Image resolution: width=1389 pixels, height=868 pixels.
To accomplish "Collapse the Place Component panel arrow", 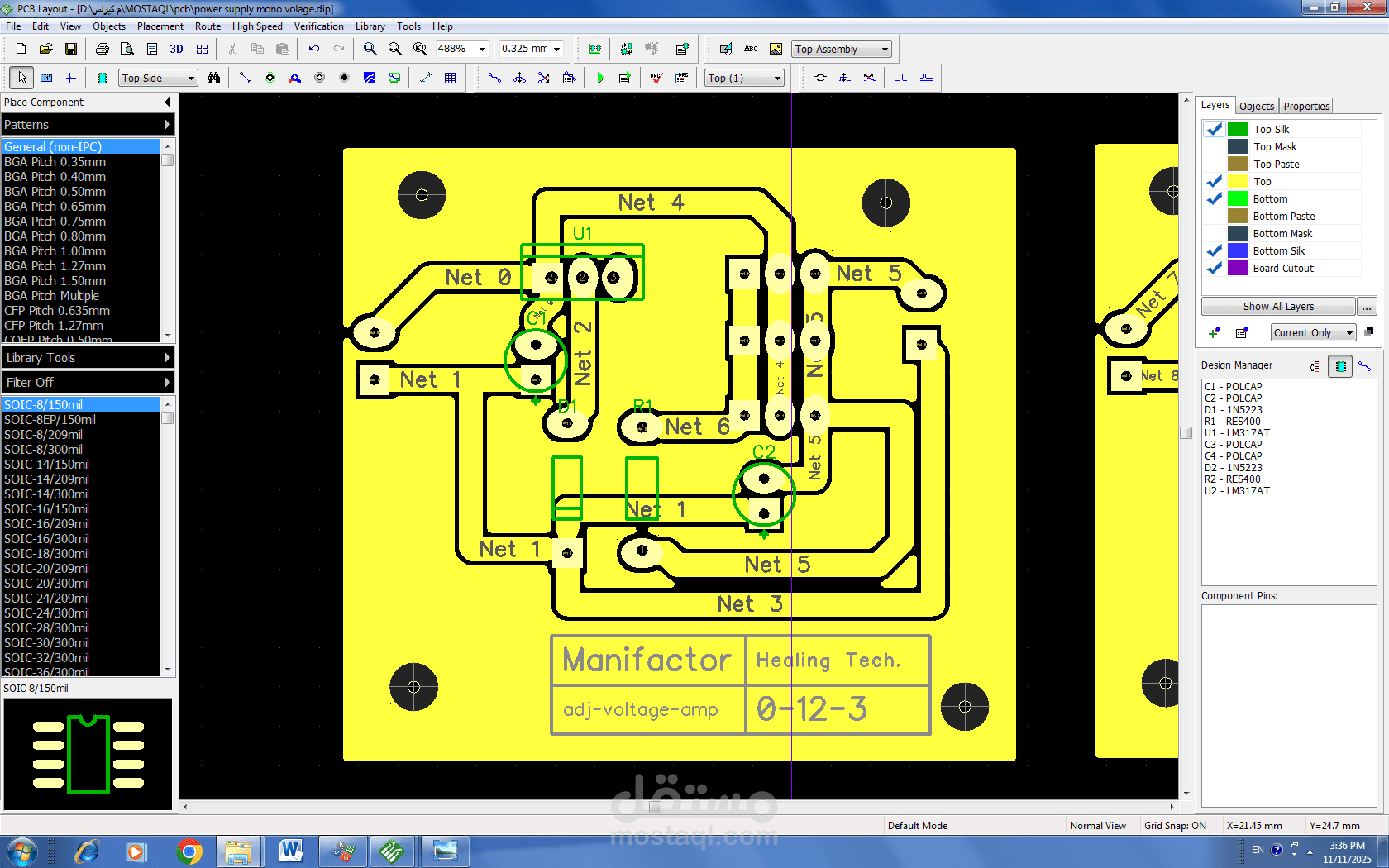I will [168, 103].
